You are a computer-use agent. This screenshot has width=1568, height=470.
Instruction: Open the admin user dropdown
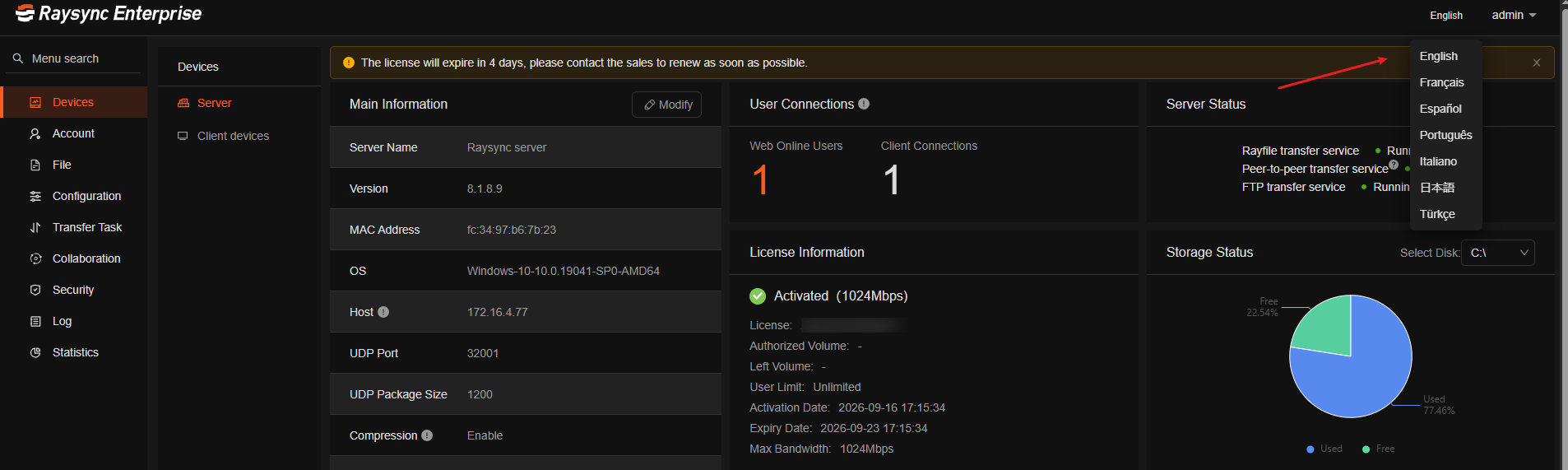pyautogui.click(x=1514, y=15)
